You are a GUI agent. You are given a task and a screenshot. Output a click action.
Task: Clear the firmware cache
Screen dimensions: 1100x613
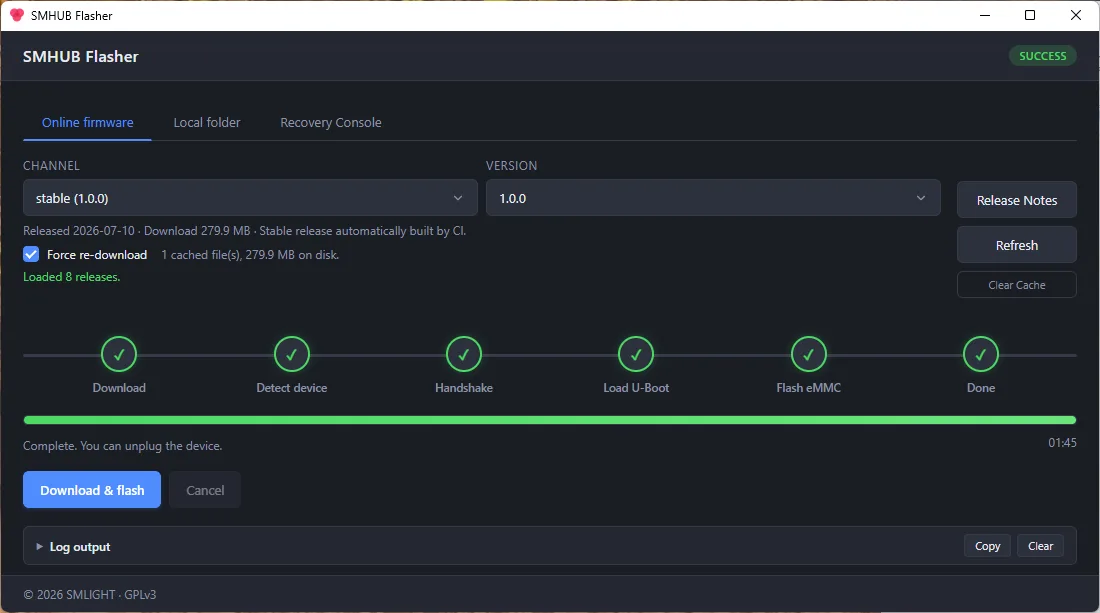coord(1017,285)
